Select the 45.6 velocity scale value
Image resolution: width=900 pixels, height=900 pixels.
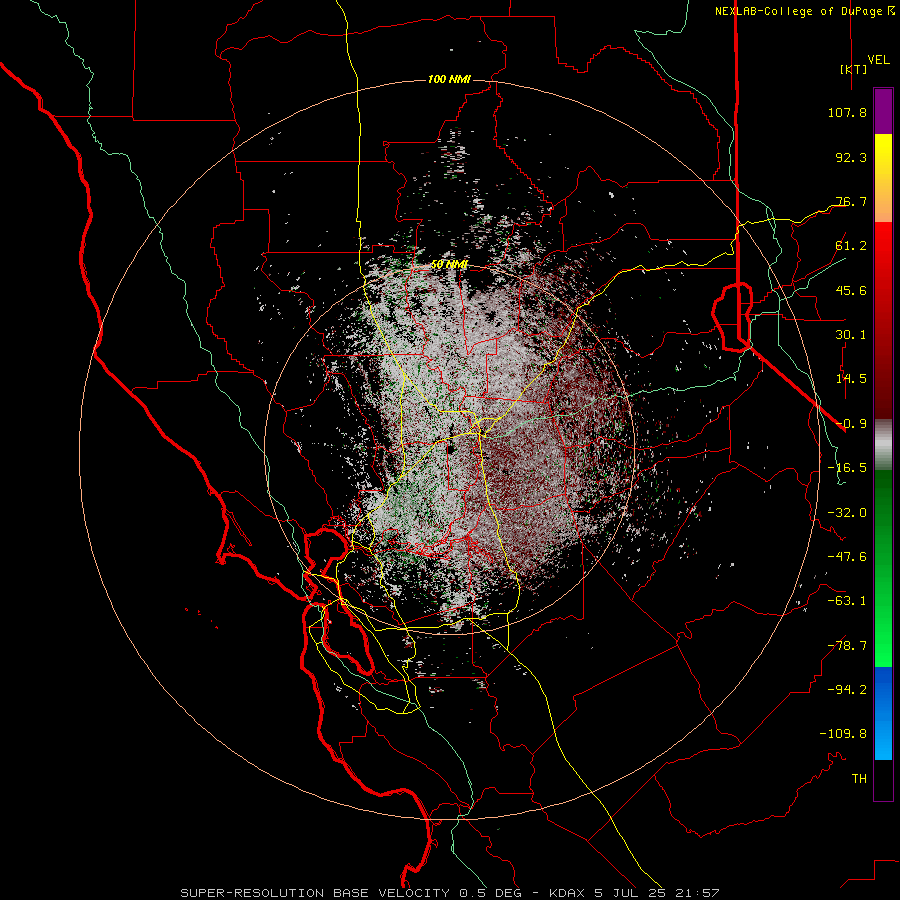pos(851,290)
